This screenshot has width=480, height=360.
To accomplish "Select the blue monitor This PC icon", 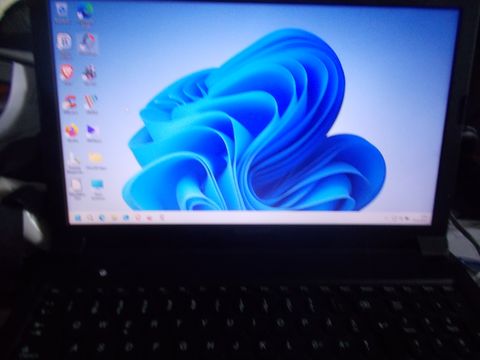I will point(97,188).
